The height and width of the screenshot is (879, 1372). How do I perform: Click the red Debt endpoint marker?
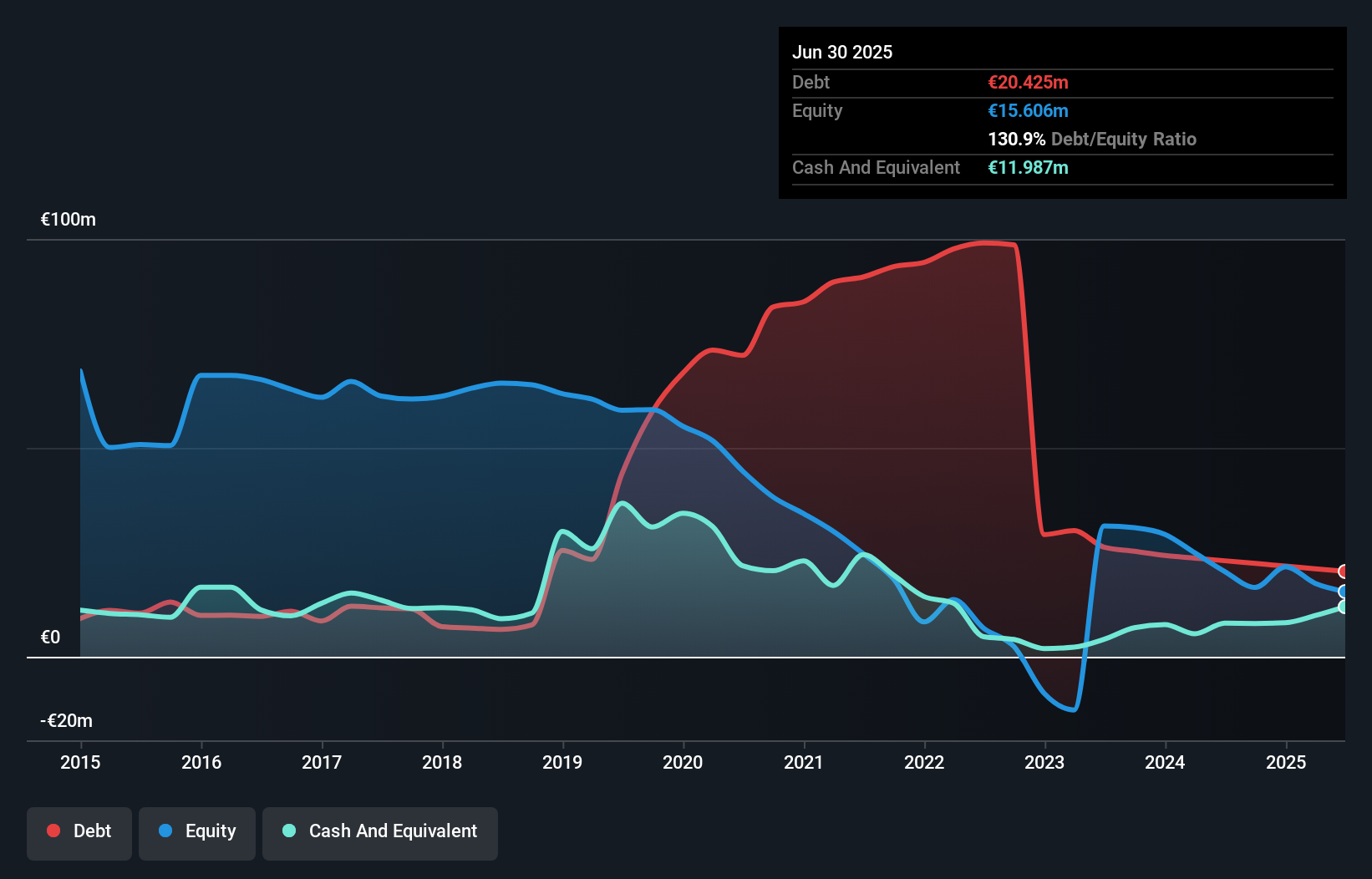tap(1344, 572)
